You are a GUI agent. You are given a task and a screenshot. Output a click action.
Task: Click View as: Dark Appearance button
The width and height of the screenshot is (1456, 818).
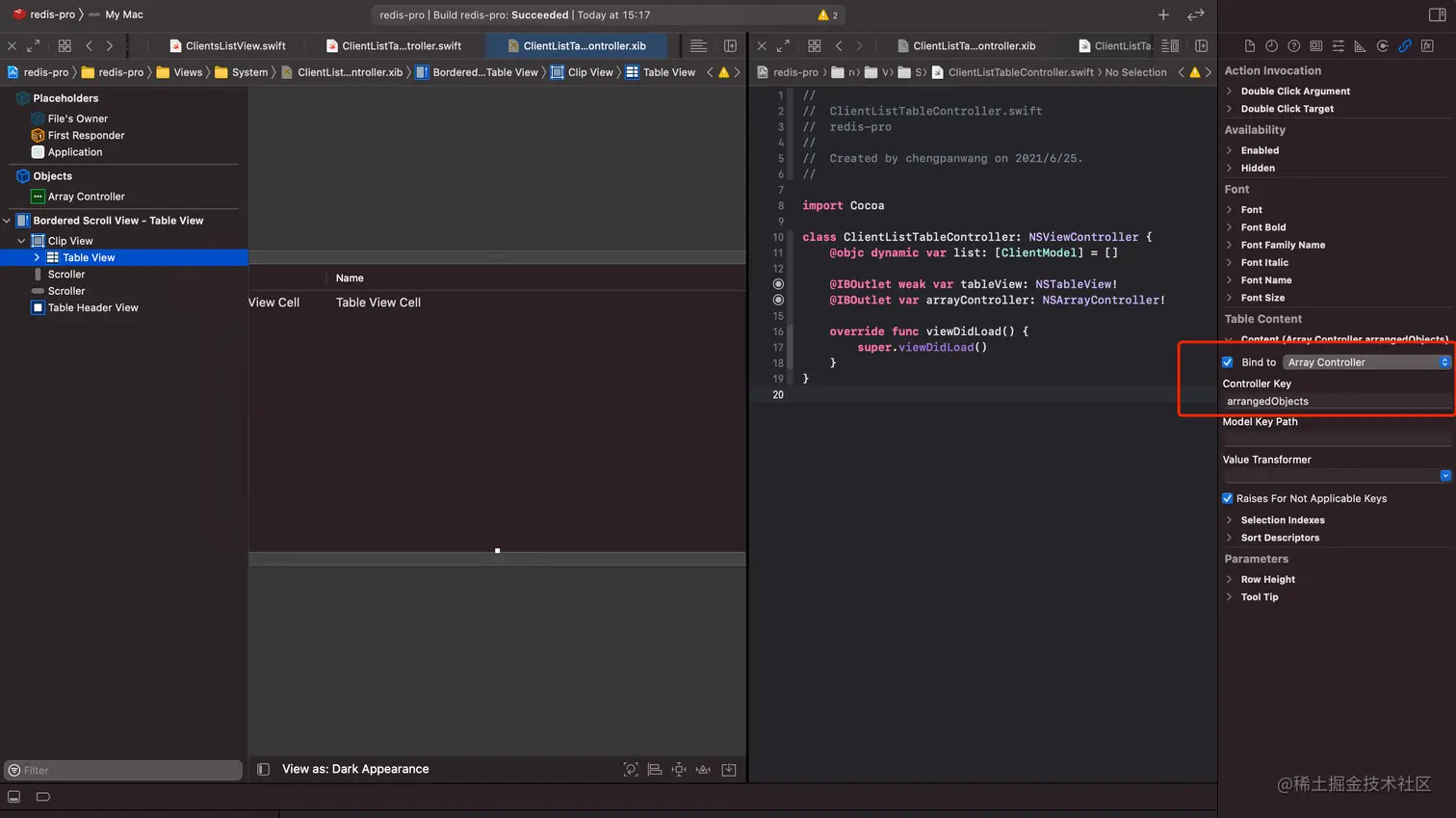[355, 769]
